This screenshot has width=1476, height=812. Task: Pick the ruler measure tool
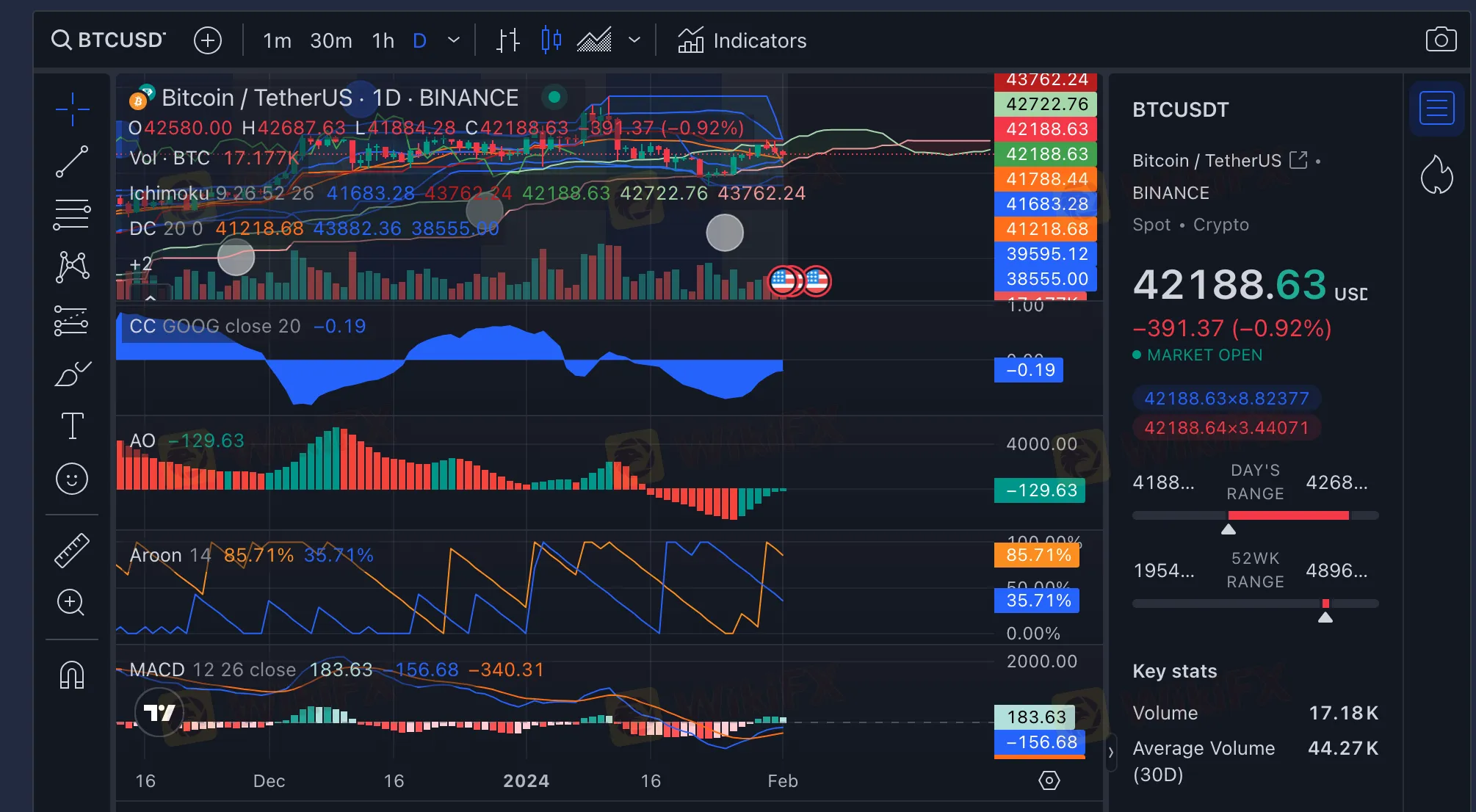click(x=72, y=550)
